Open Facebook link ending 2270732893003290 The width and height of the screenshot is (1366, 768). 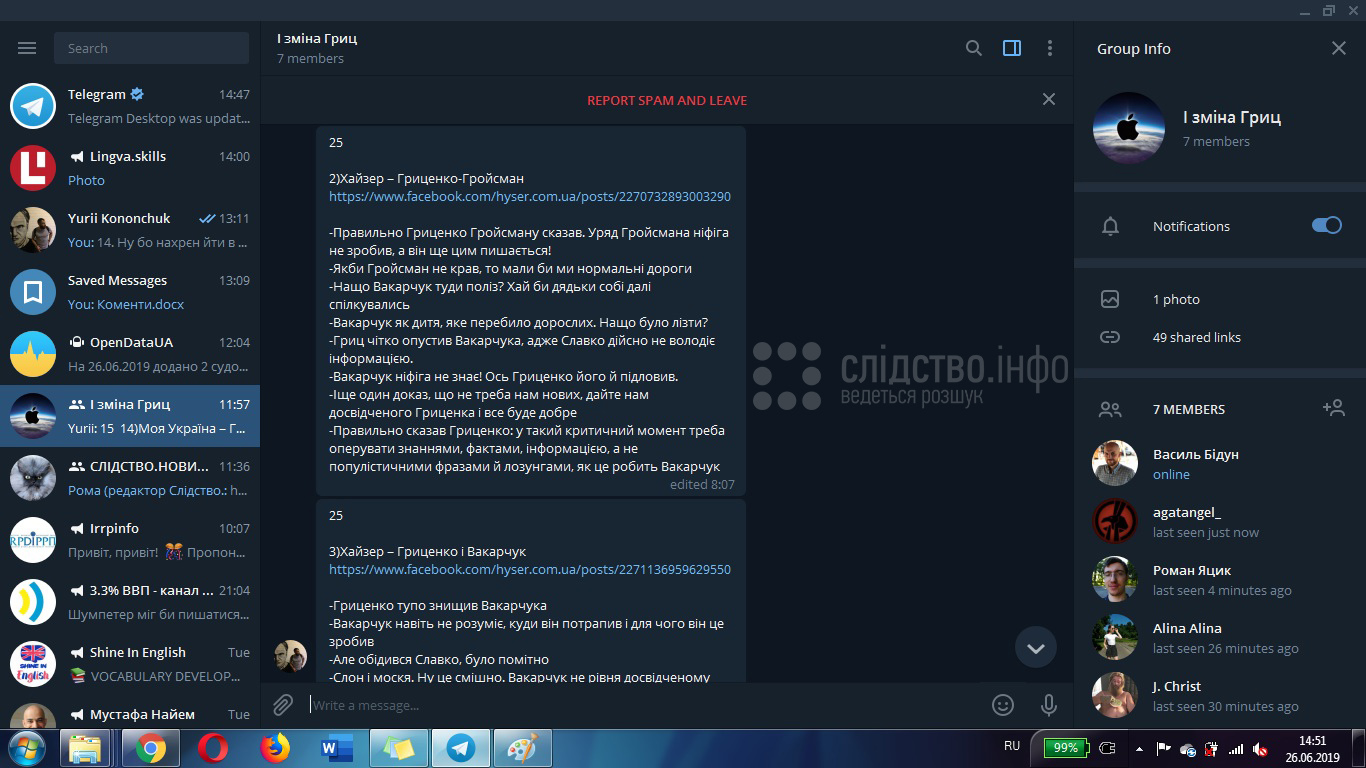click(530, 196)
